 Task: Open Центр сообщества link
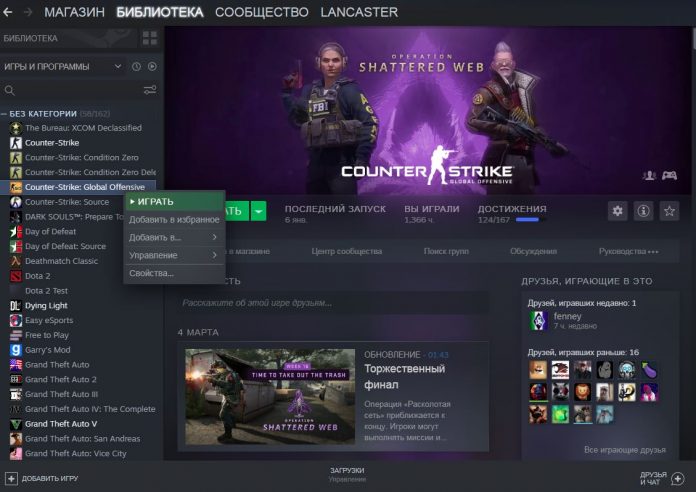click(347, 251)
